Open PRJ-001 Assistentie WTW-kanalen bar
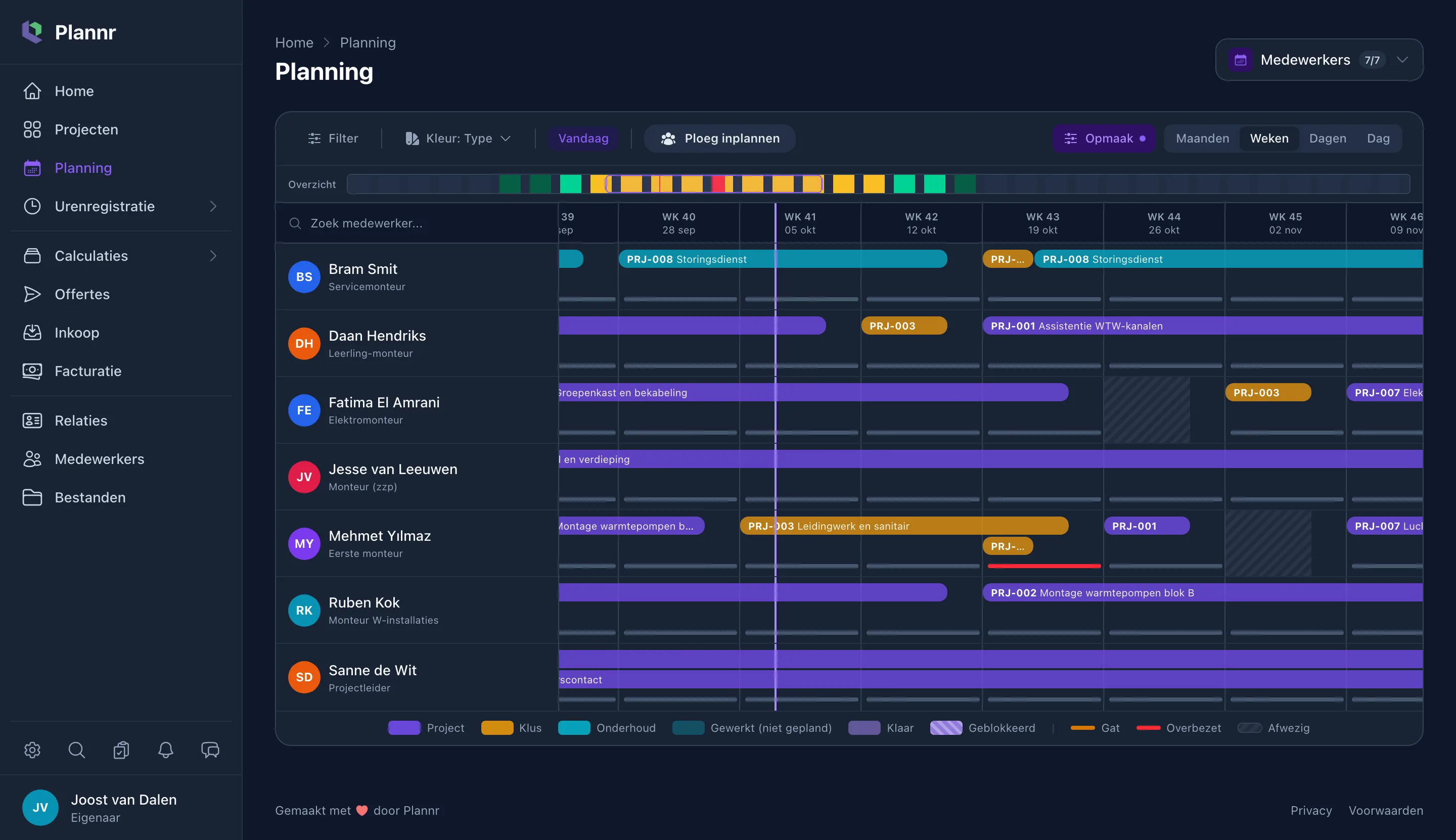Screen dimensions: 1456x840 click(1202, 326)
